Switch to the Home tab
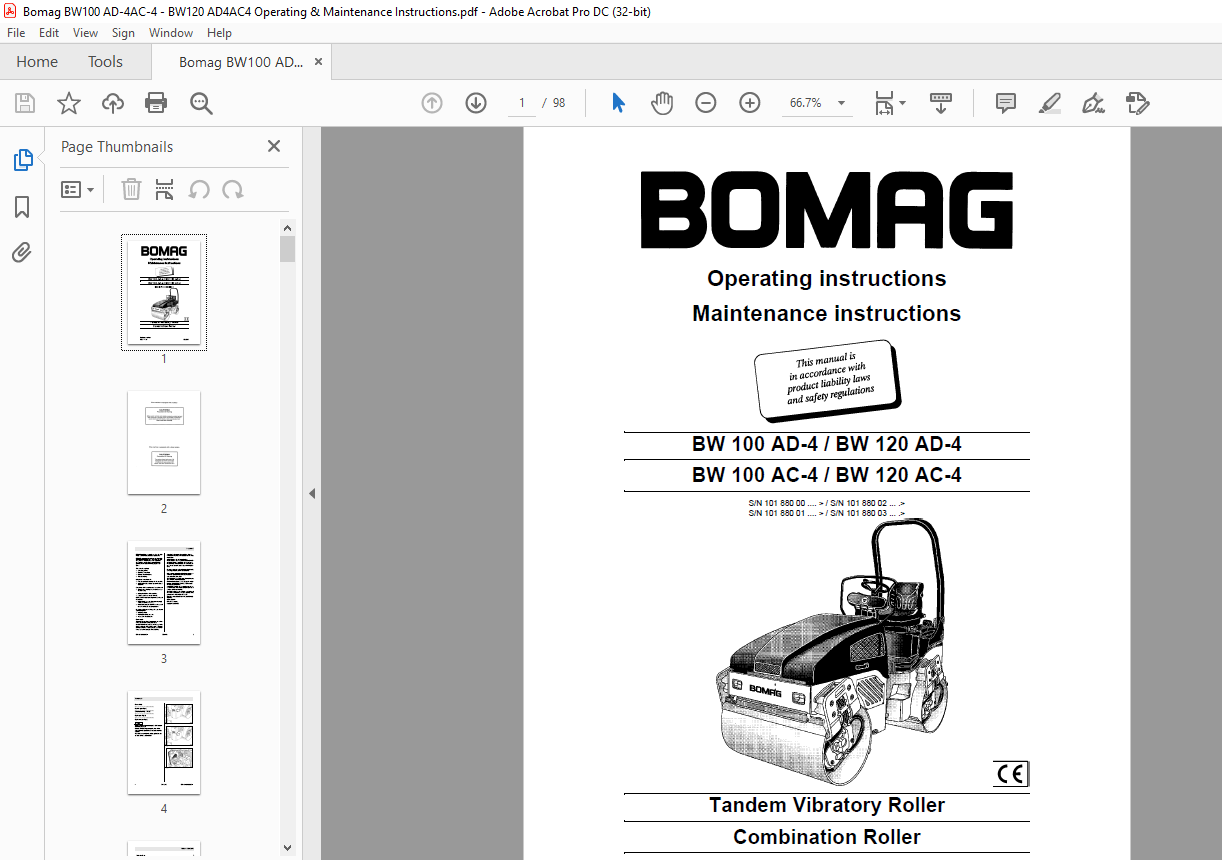This screenshot has height=860, width=1222. [37, 62]
